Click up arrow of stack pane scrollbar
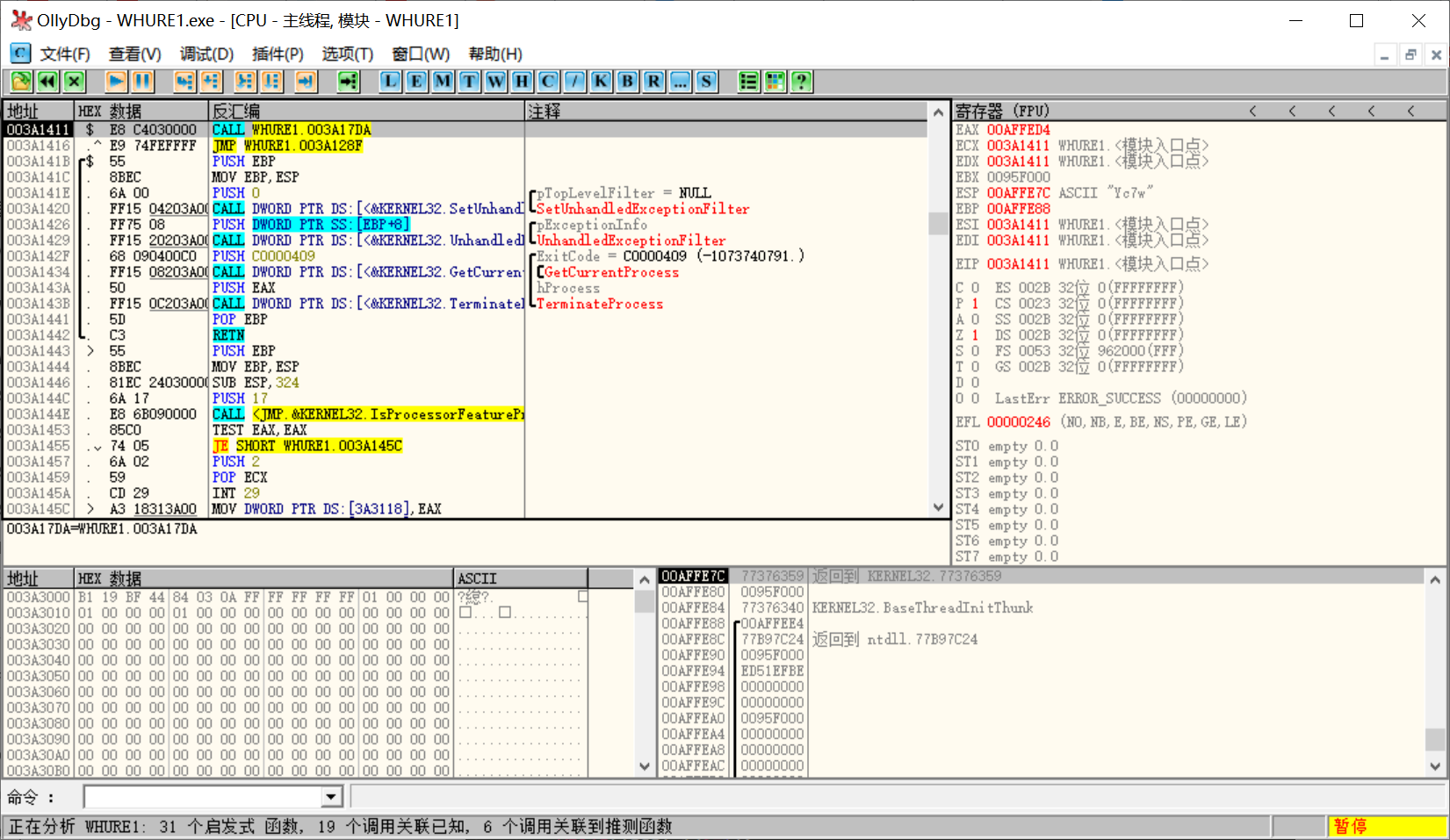This screenshot has width=1450, height=840. pyautogui.click(x=1435, y=579)
